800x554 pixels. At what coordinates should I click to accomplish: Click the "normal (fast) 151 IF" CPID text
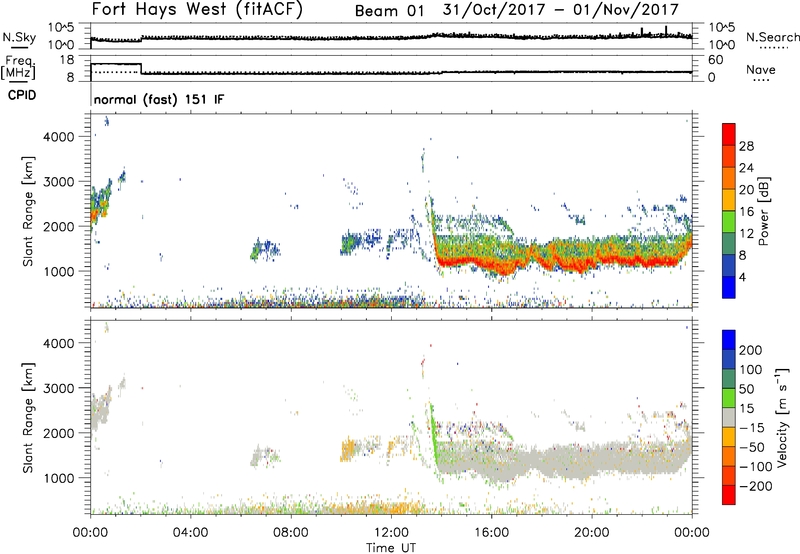159,99
